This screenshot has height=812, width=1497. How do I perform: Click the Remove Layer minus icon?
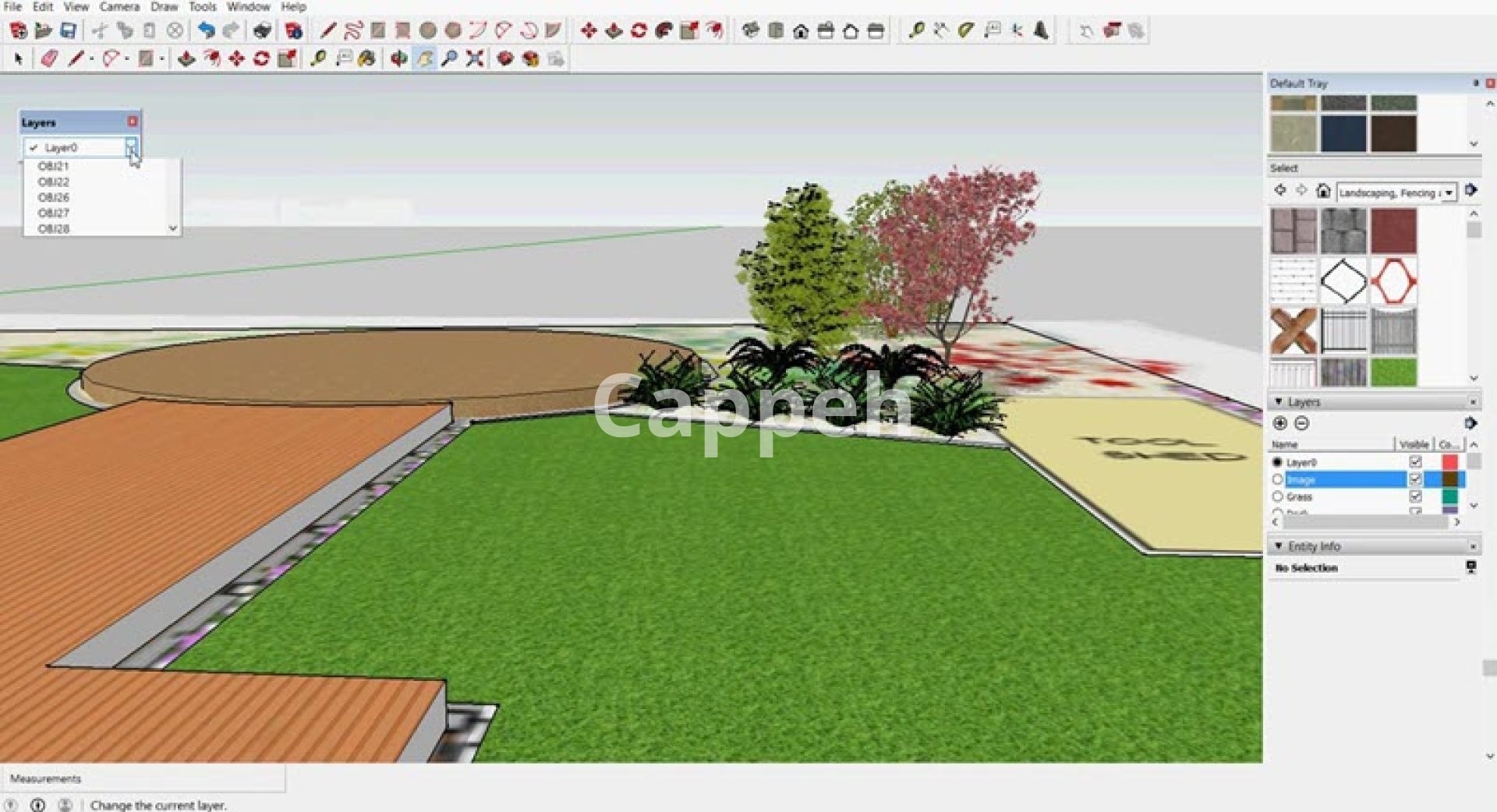pos(1301,423)
